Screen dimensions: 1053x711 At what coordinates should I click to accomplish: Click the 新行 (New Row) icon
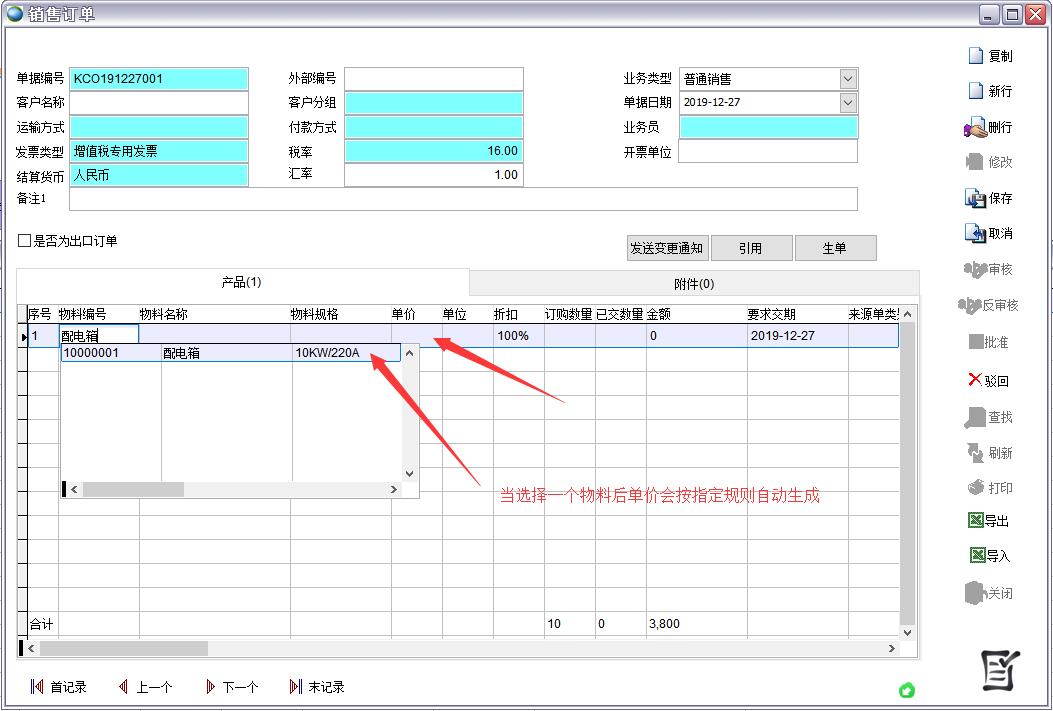click(x=976, y=91)
